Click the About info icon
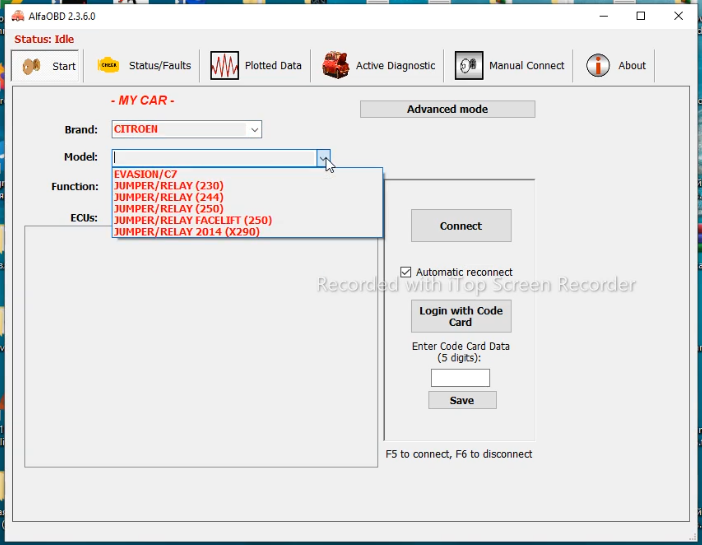The image size is (702, 545). [x=598, y=65]
